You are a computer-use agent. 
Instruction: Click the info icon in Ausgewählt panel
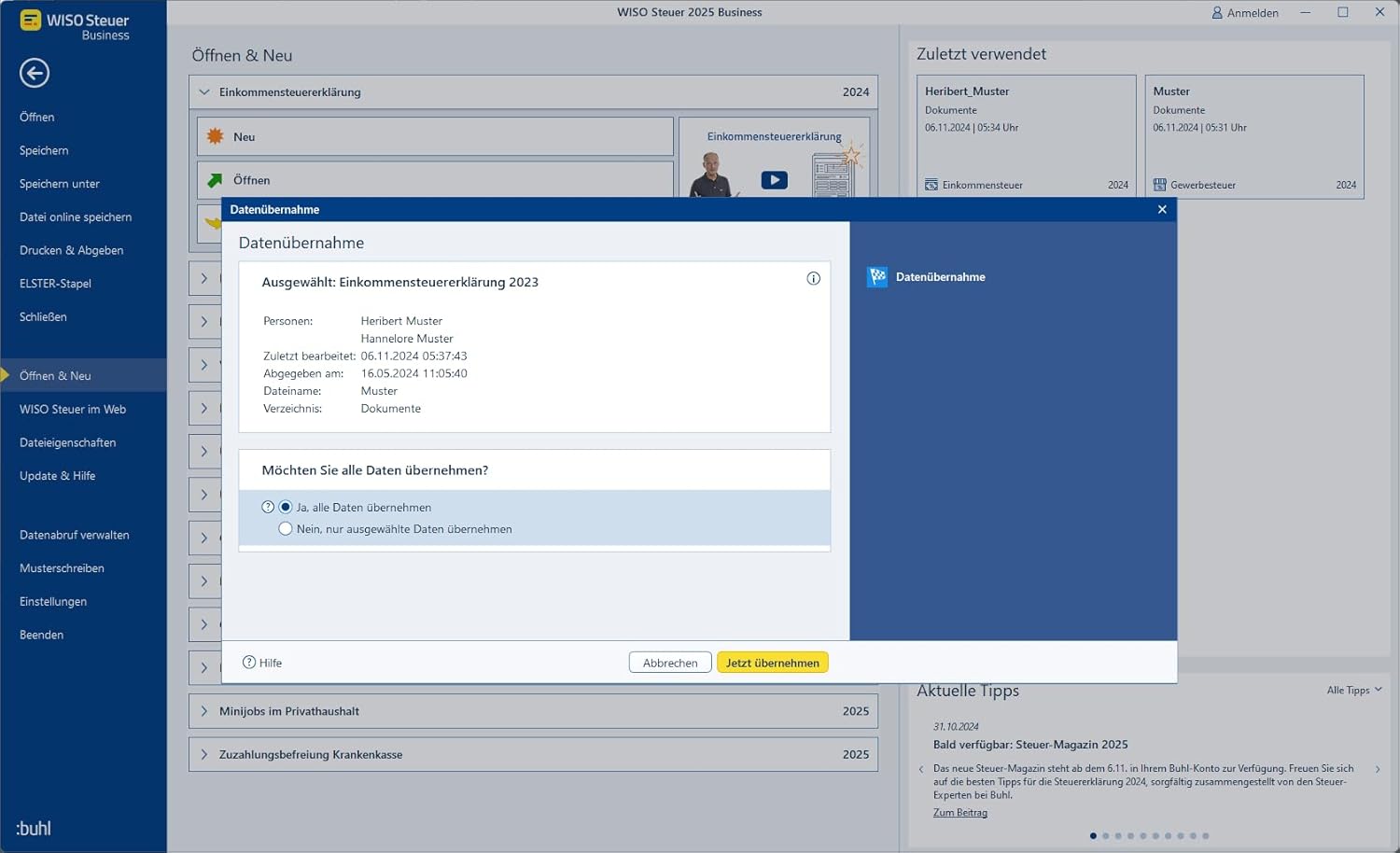(814, 278)
